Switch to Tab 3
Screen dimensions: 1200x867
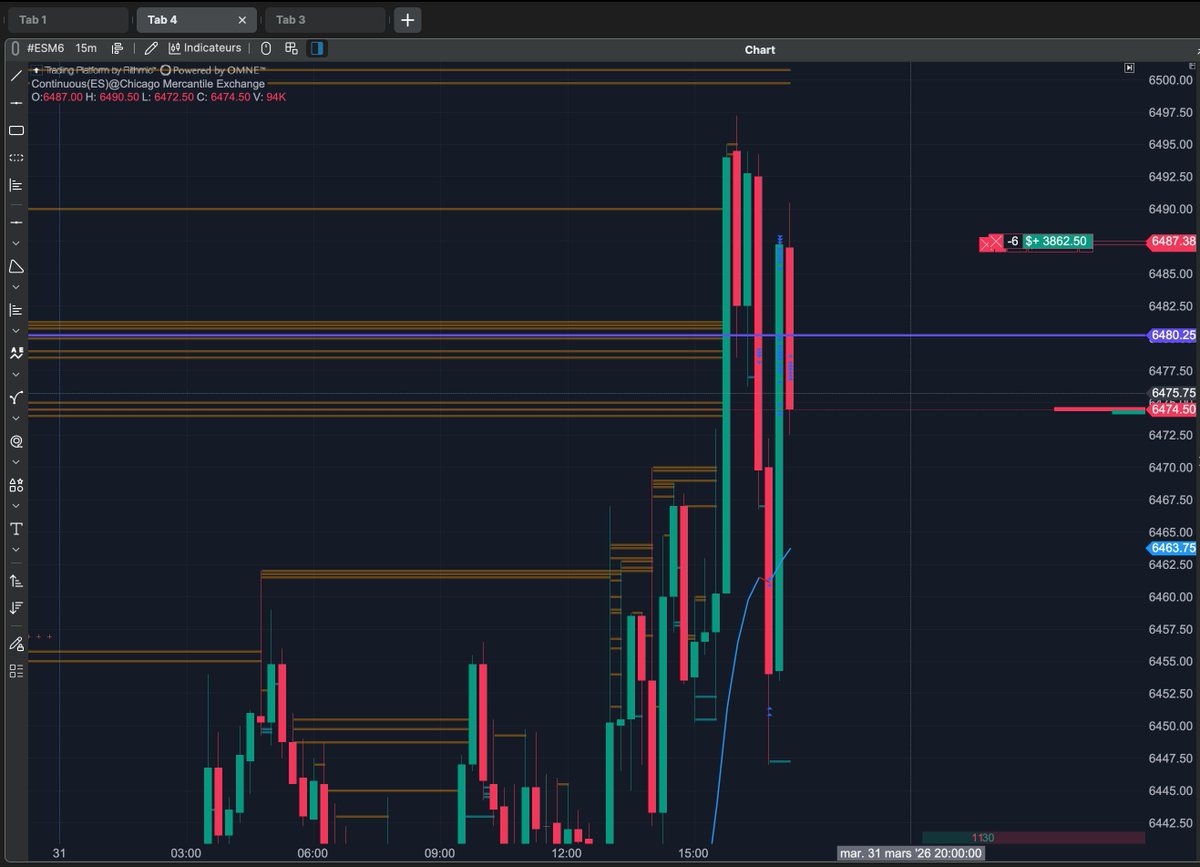click(x=324, y=20)
